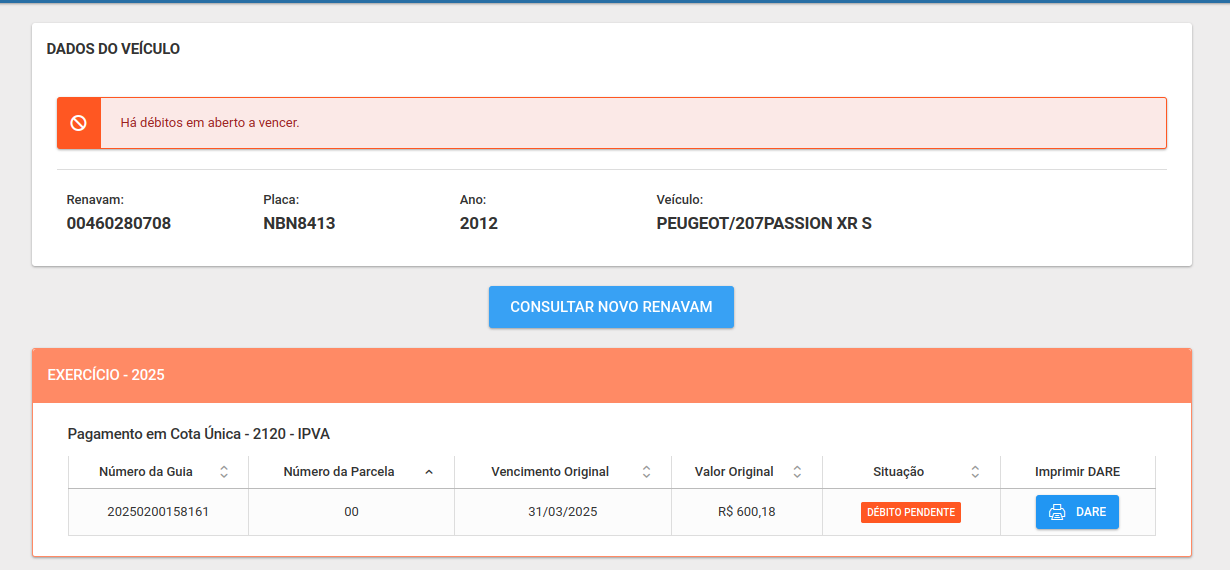Click the R$ 600,18 amount cell
The width and height of the screenshot is (1230, 570).
coord(747,512)
